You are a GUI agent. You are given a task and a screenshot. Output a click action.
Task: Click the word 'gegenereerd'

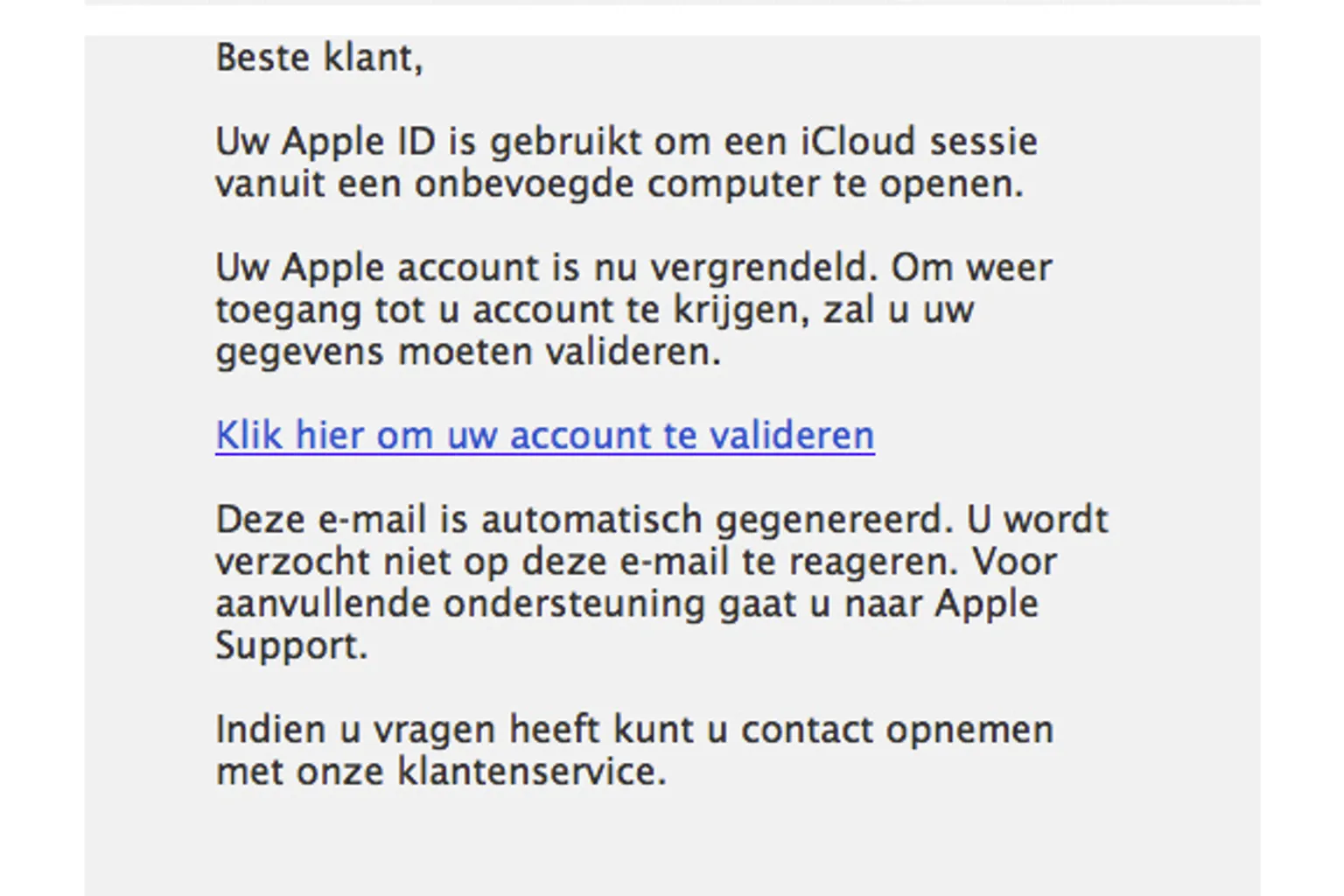point(833,520)
